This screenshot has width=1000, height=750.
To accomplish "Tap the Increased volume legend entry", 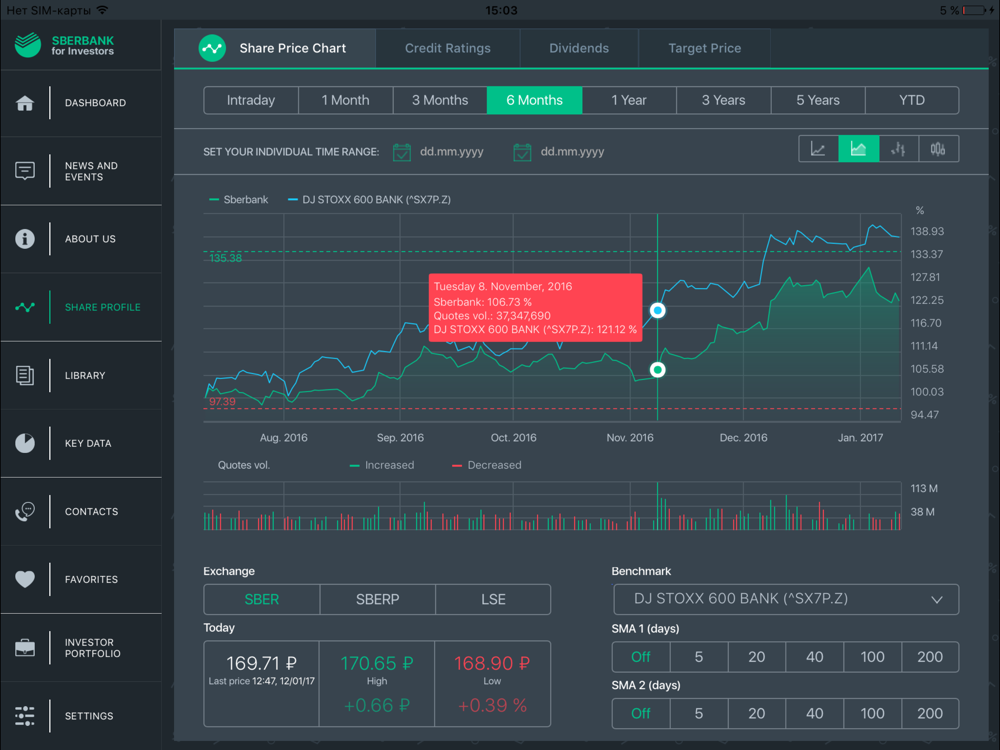I will pyautogui.click(x=382, y=466).
